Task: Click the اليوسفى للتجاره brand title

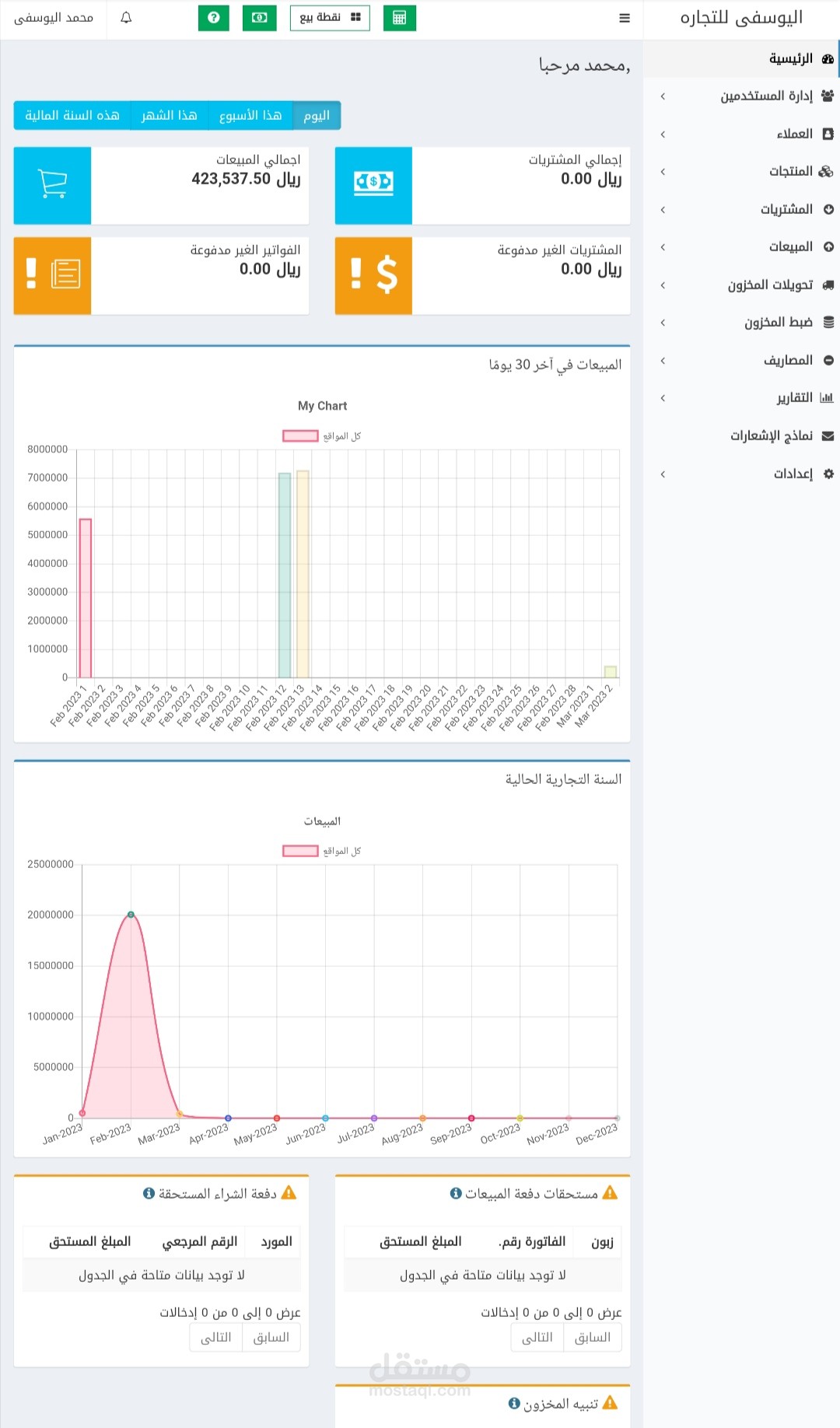Action: pyautogui.click(x=742, y=18)
